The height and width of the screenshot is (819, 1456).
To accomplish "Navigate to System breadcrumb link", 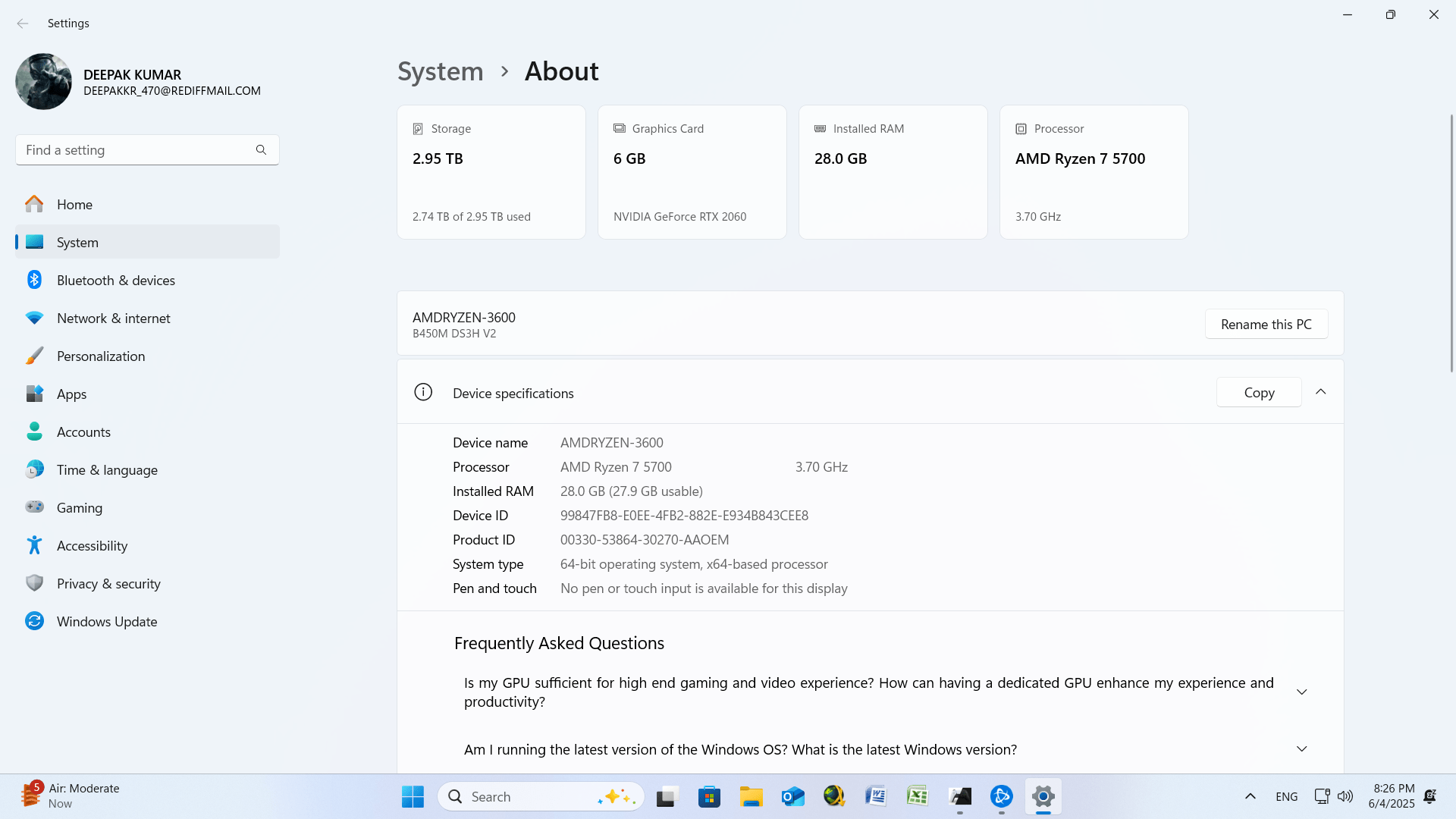I will [441, 71].
